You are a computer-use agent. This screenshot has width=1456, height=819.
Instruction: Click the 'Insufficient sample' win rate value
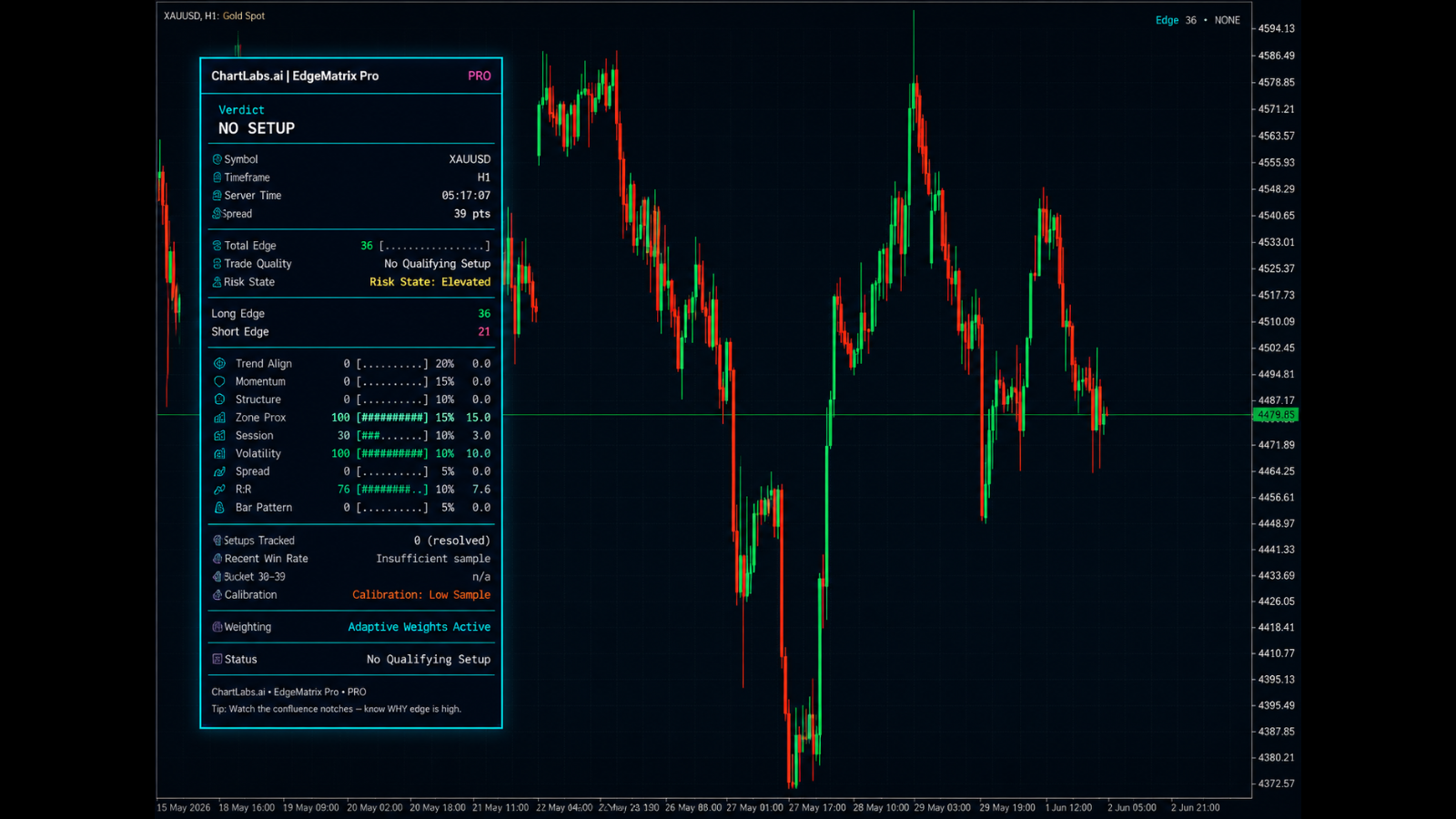tap(433, 559)
